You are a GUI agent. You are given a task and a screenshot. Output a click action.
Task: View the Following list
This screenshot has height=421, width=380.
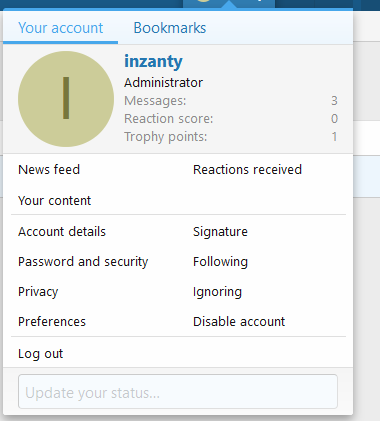[220, 262]
